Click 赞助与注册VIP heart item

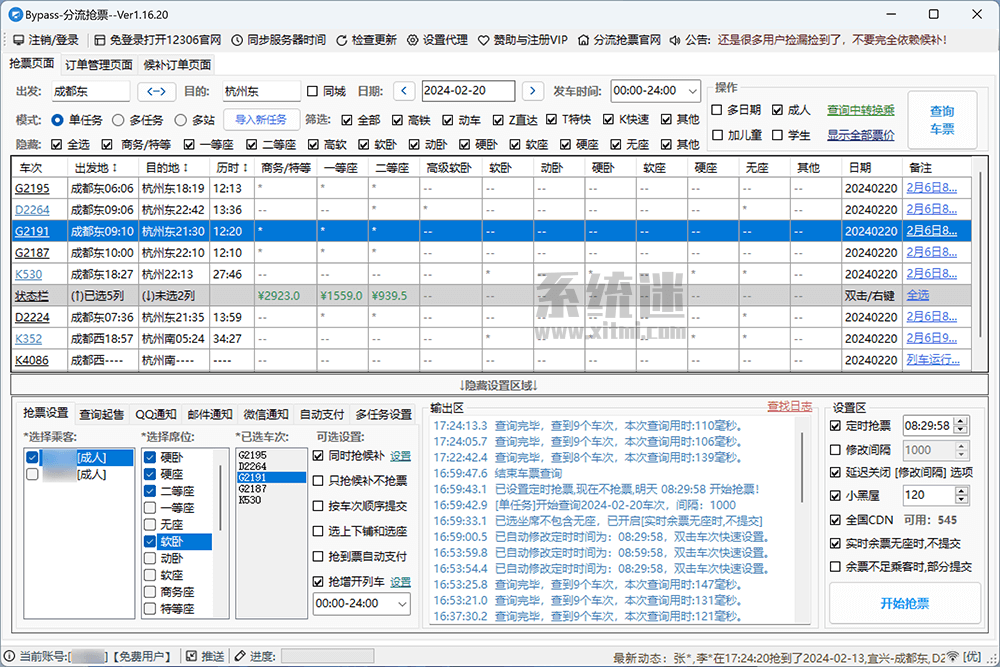523,40
